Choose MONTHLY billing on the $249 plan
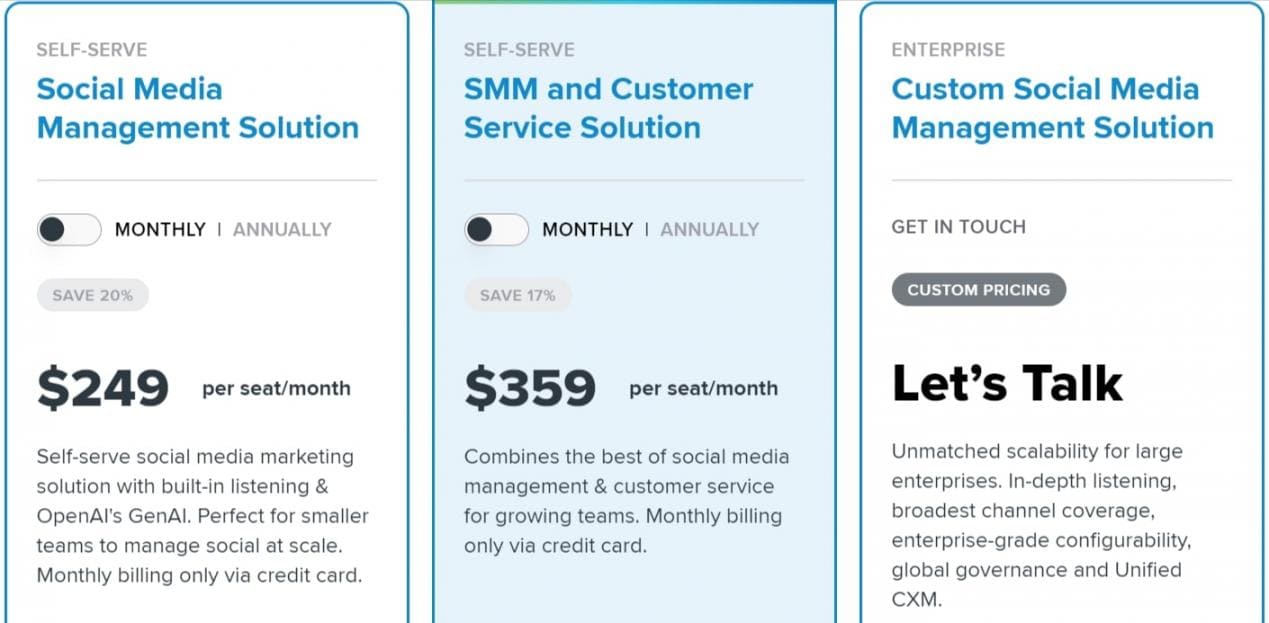The image size is (1269, 623). [160, 230]
